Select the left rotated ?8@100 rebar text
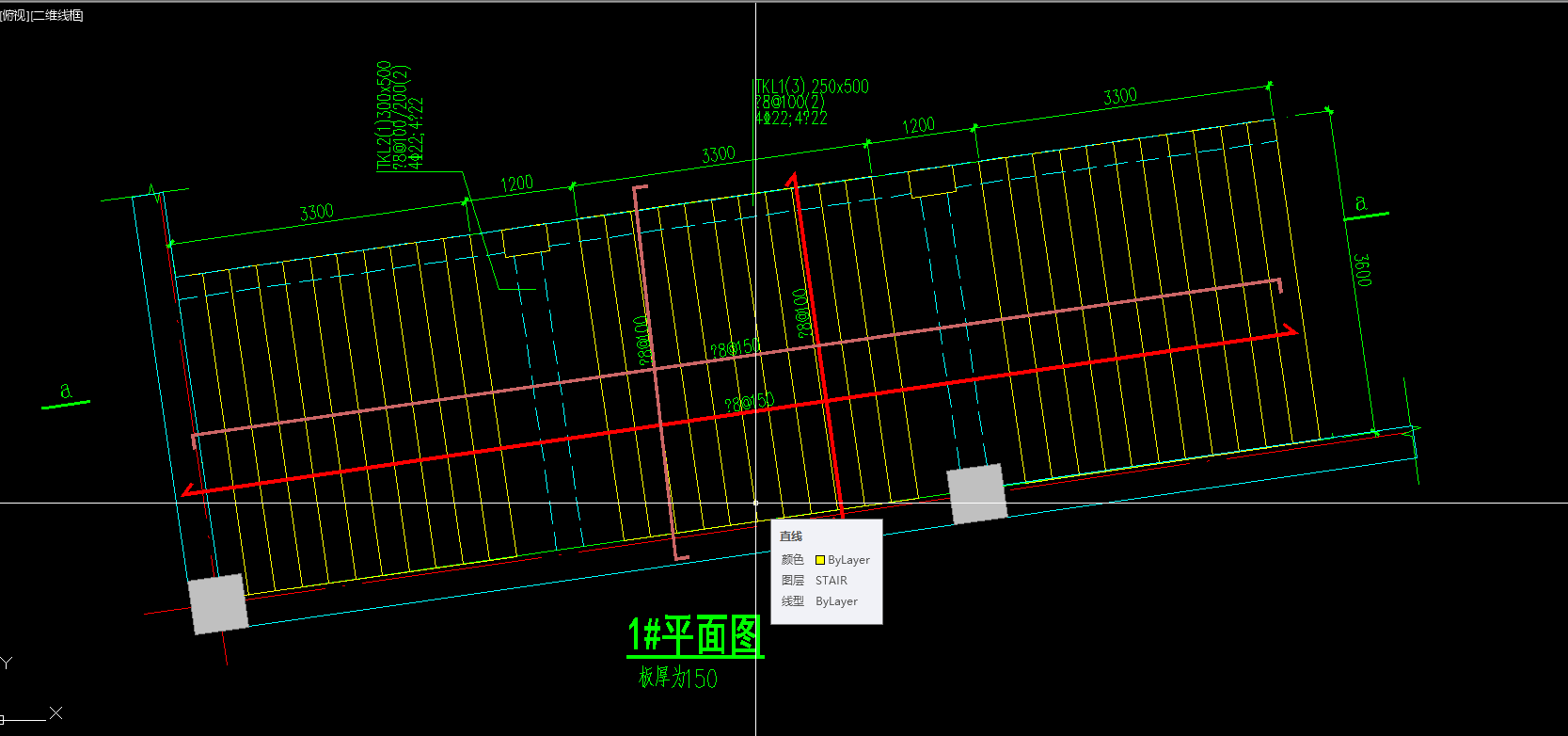 (643, 340)
